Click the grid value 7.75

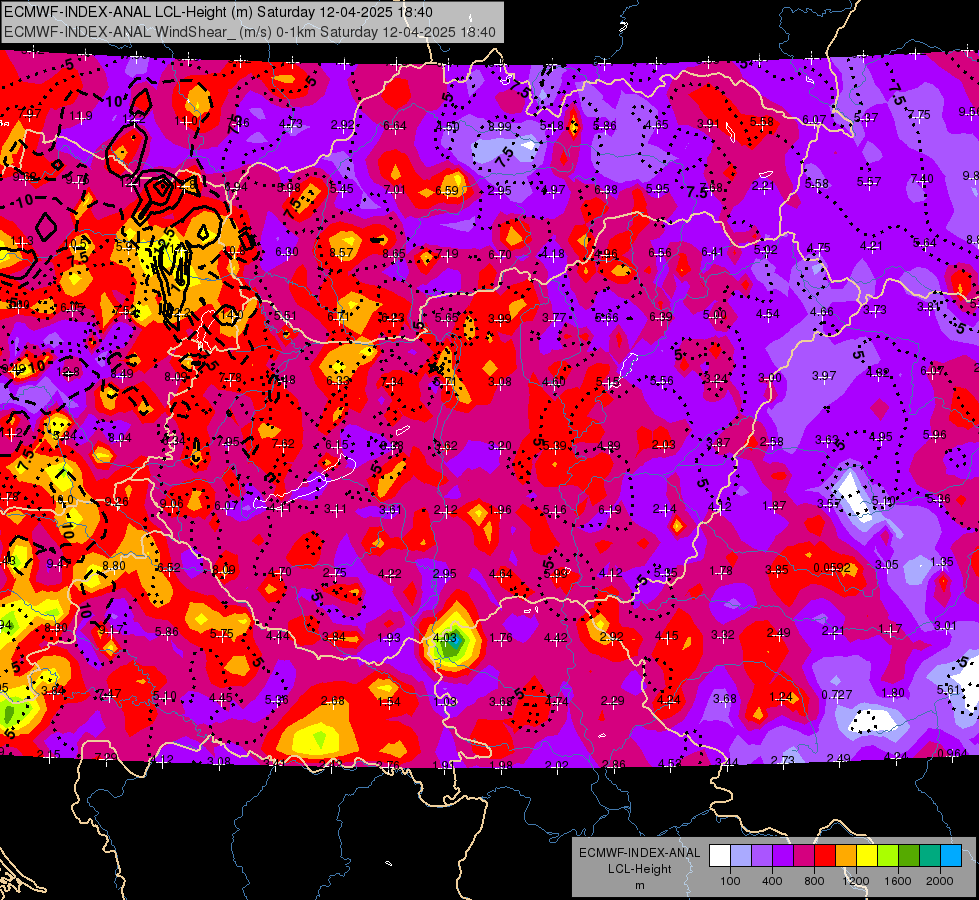point(919,114)
